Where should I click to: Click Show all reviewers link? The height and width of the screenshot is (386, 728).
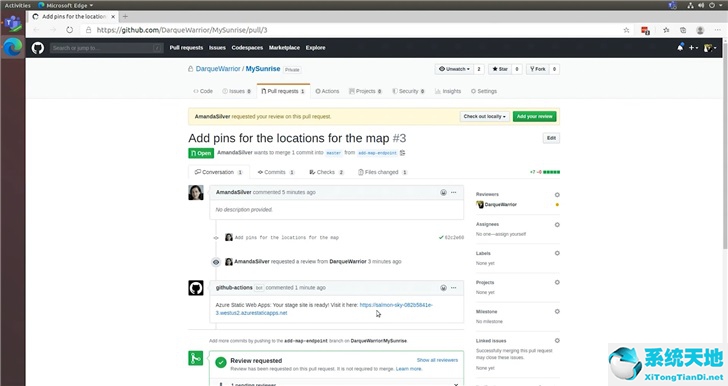pyautogui.click(x=437, y=360)
